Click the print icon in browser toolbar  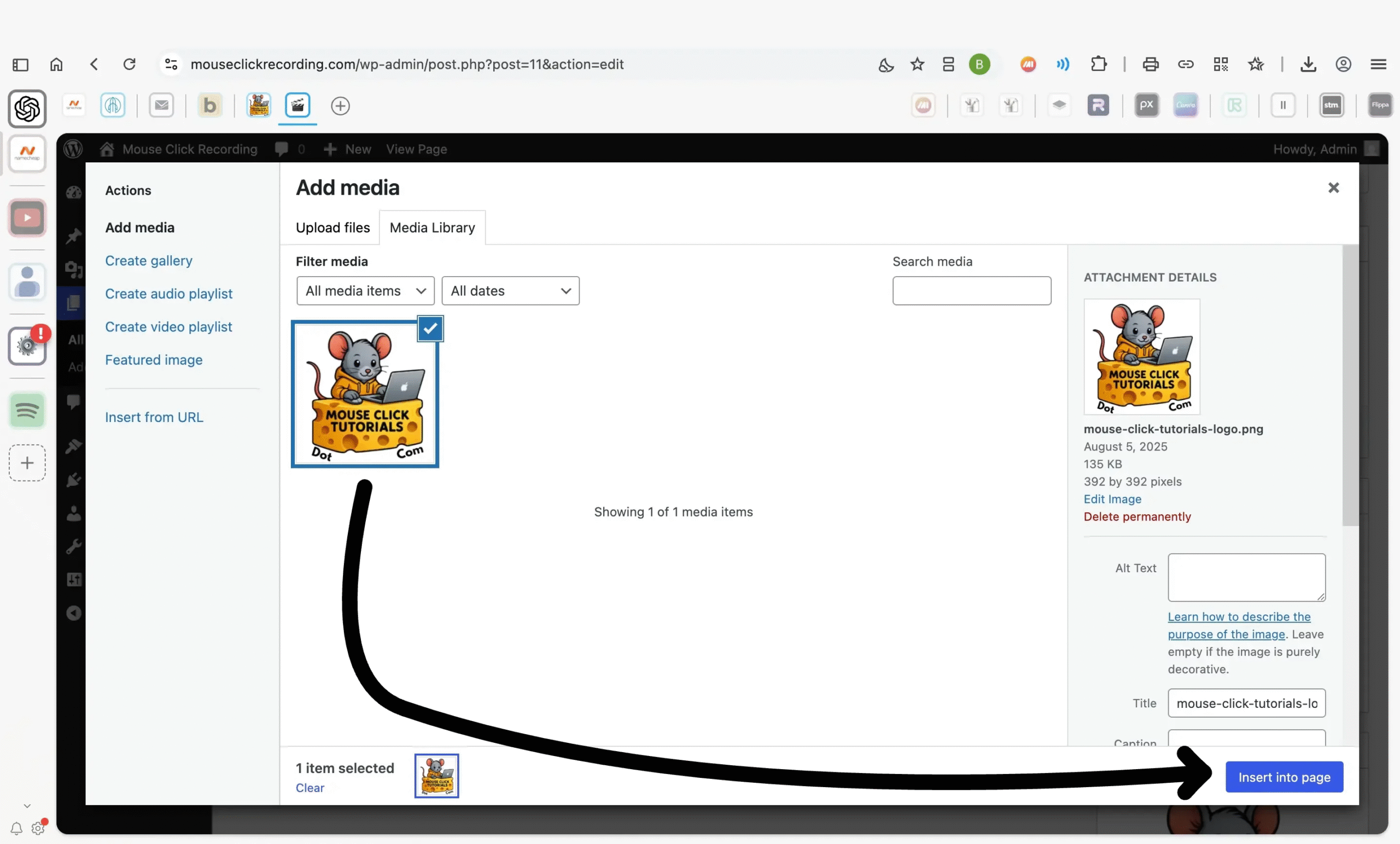click(x=1151, y=64)
